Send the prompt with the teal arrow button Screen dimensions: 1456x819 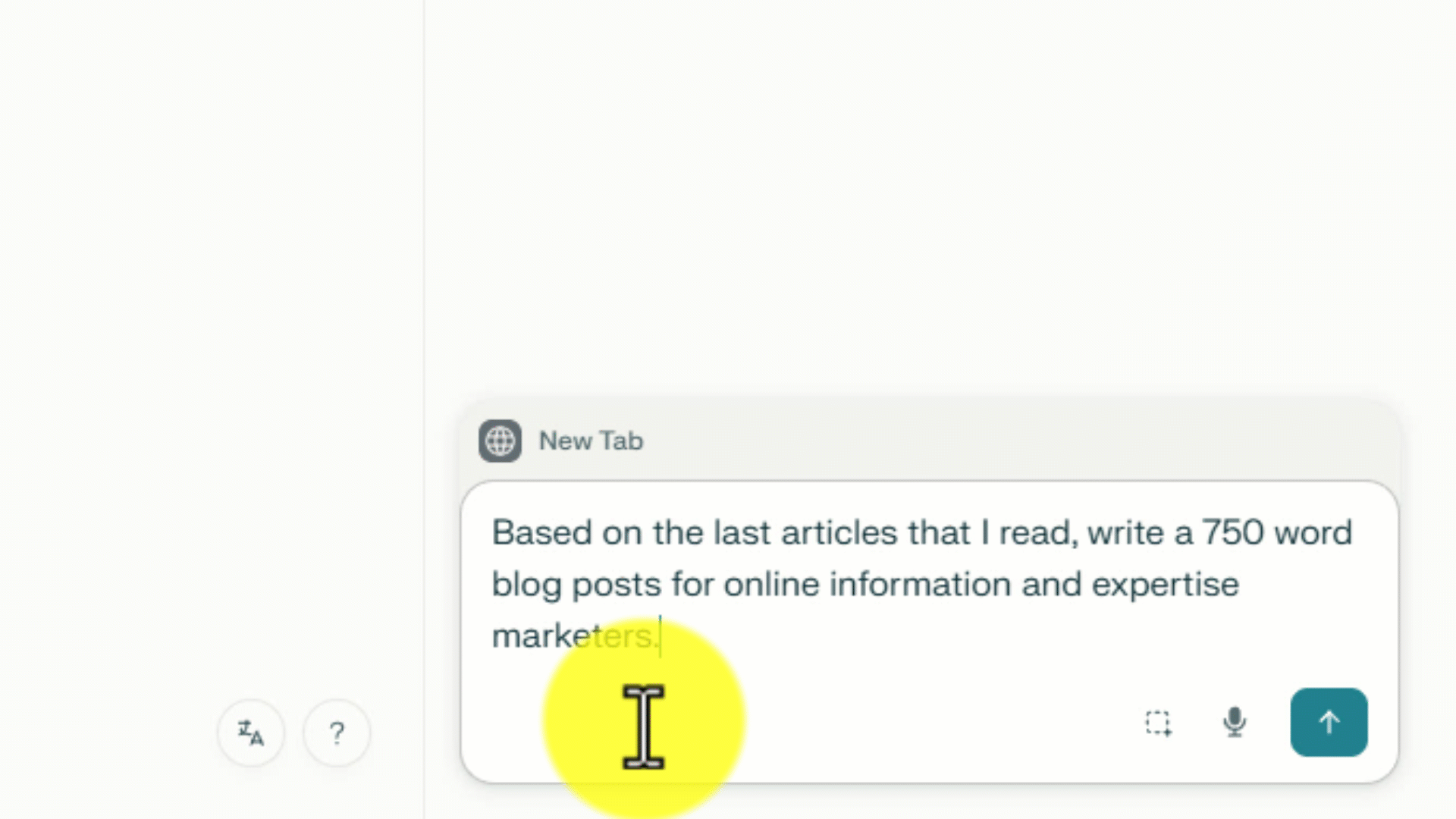(x=1329, y=722)
